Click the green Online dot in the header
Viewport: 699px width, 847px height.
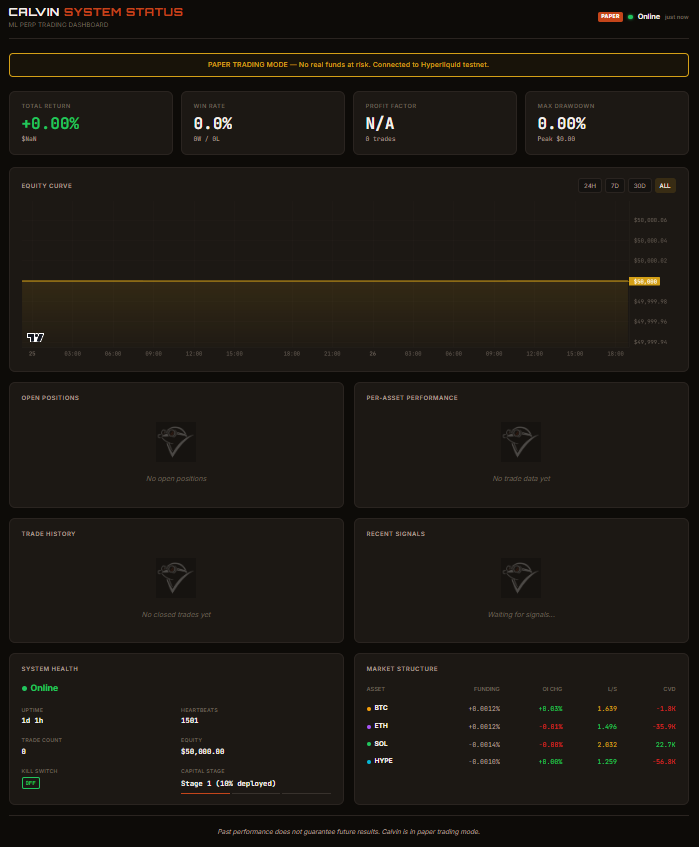(x=630, y=17)
